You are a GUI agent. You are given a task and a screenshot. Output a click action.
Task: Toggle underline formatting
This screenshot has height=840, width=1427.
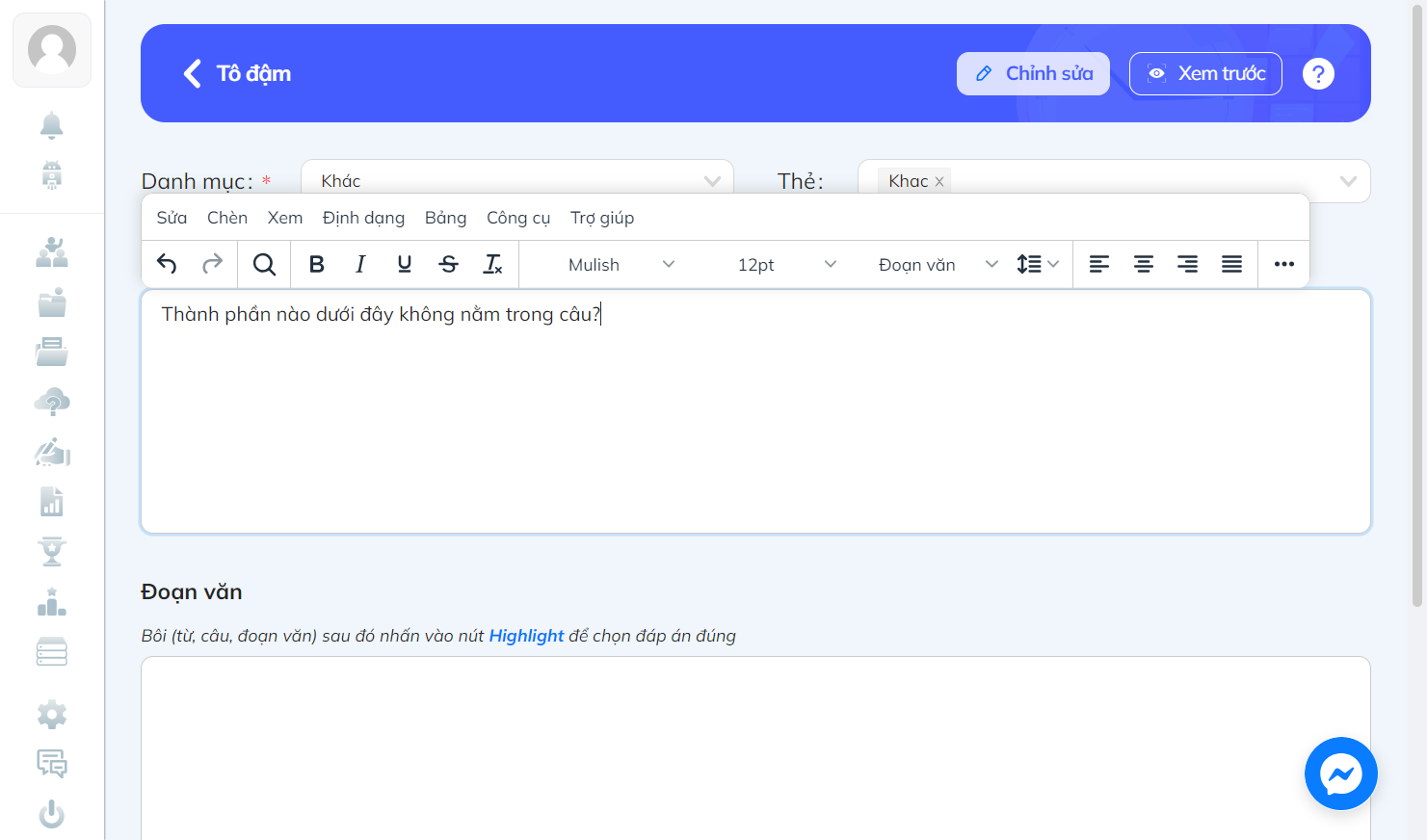[x=405, y=264]
